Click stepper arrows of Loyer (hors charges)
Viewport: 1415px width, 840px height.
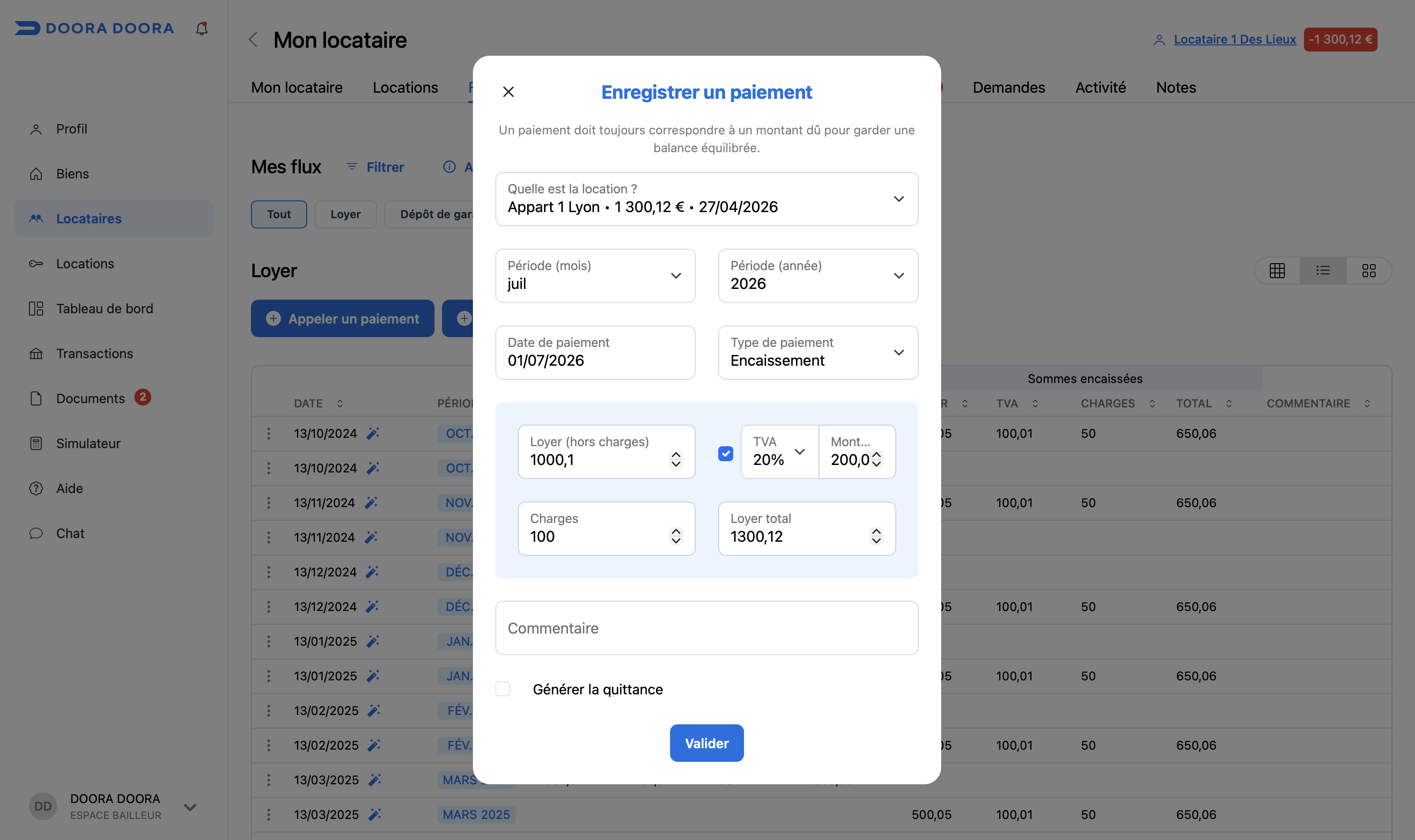pyautogui.click(x=676, y=459)
